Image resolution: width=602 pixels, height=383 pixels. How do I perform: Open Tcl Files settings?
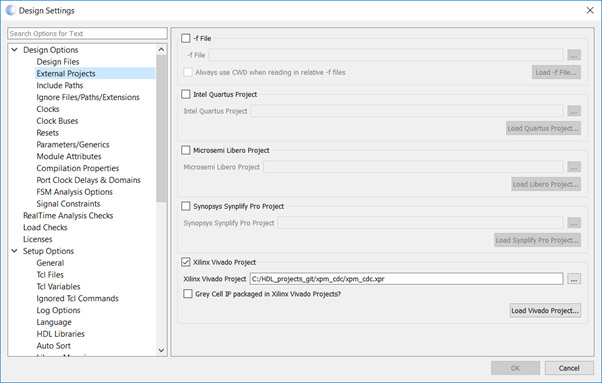50,275
